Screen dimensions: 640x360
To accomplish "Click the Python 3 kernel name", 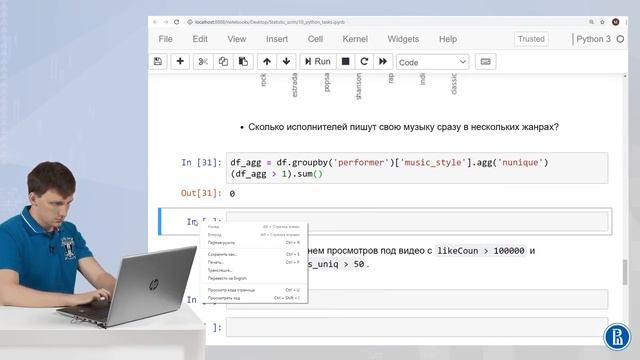I will [593, 39].
